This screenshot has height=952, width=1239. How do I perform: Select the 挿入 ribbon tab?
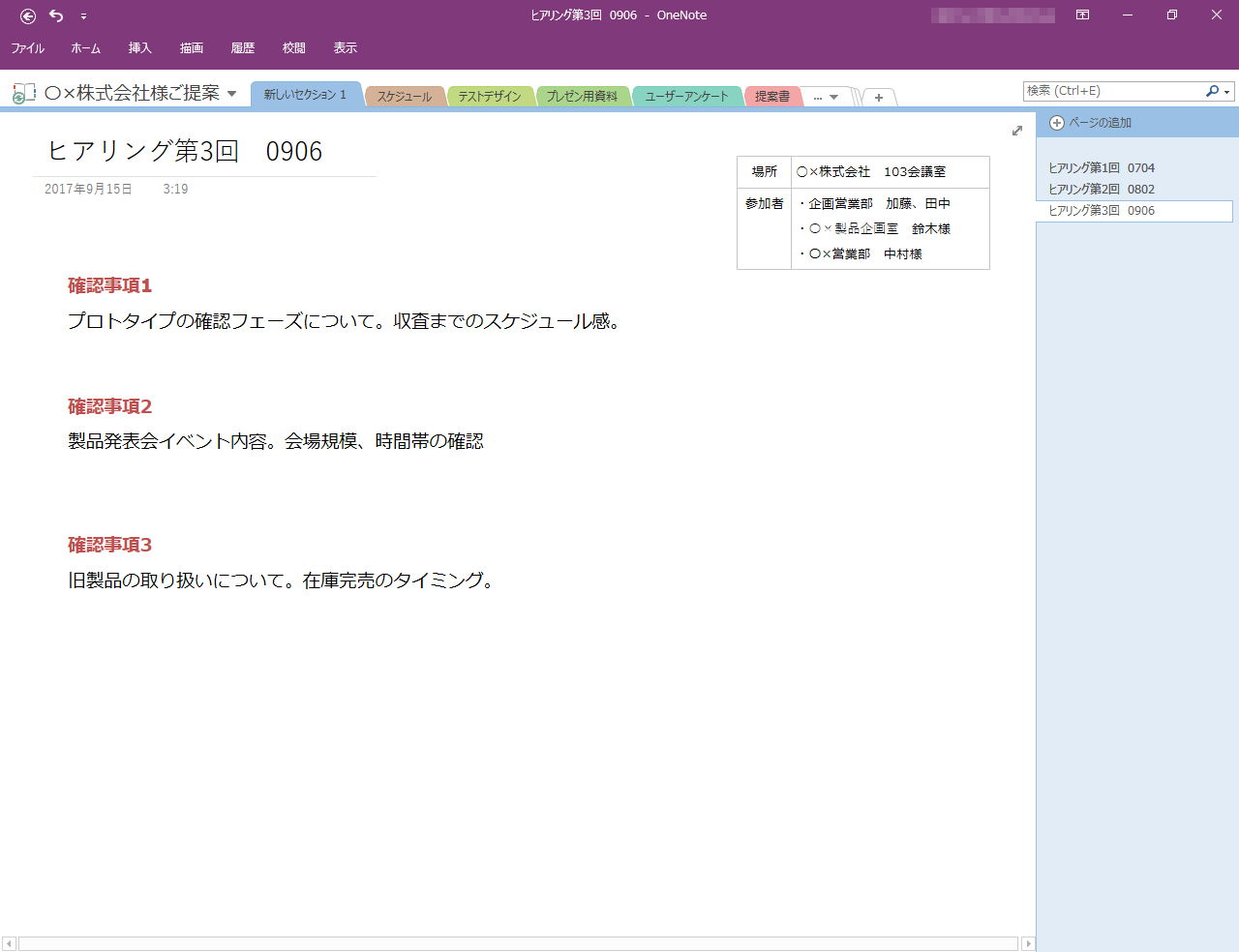[139, 47]
